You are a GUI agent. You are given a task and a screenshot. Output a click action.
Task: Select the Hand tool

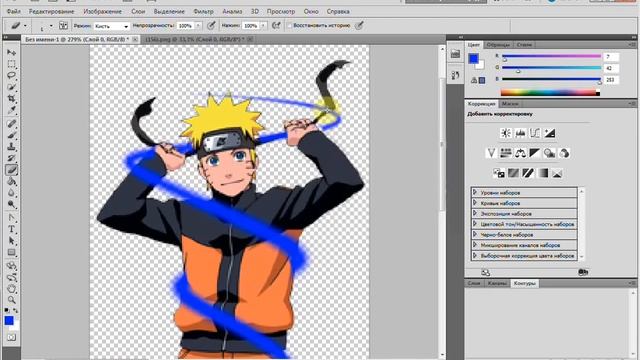[x=11, y=289]
